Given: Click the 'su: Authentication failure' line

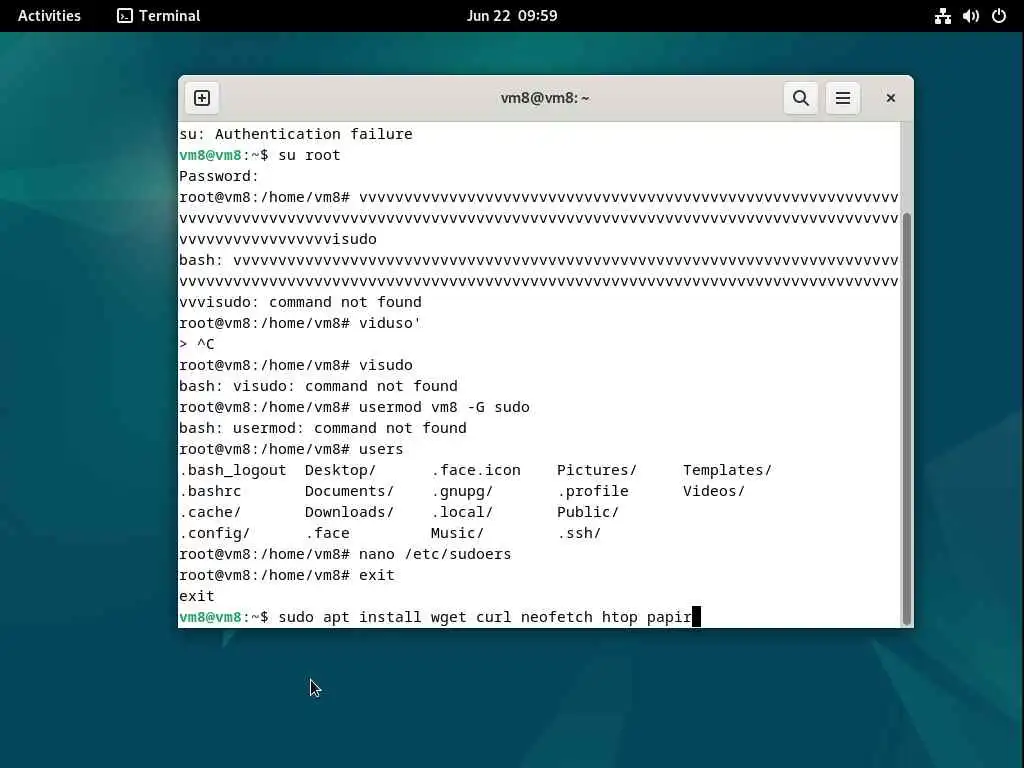Looking at the screenshot, I should [x=296, y=134].
